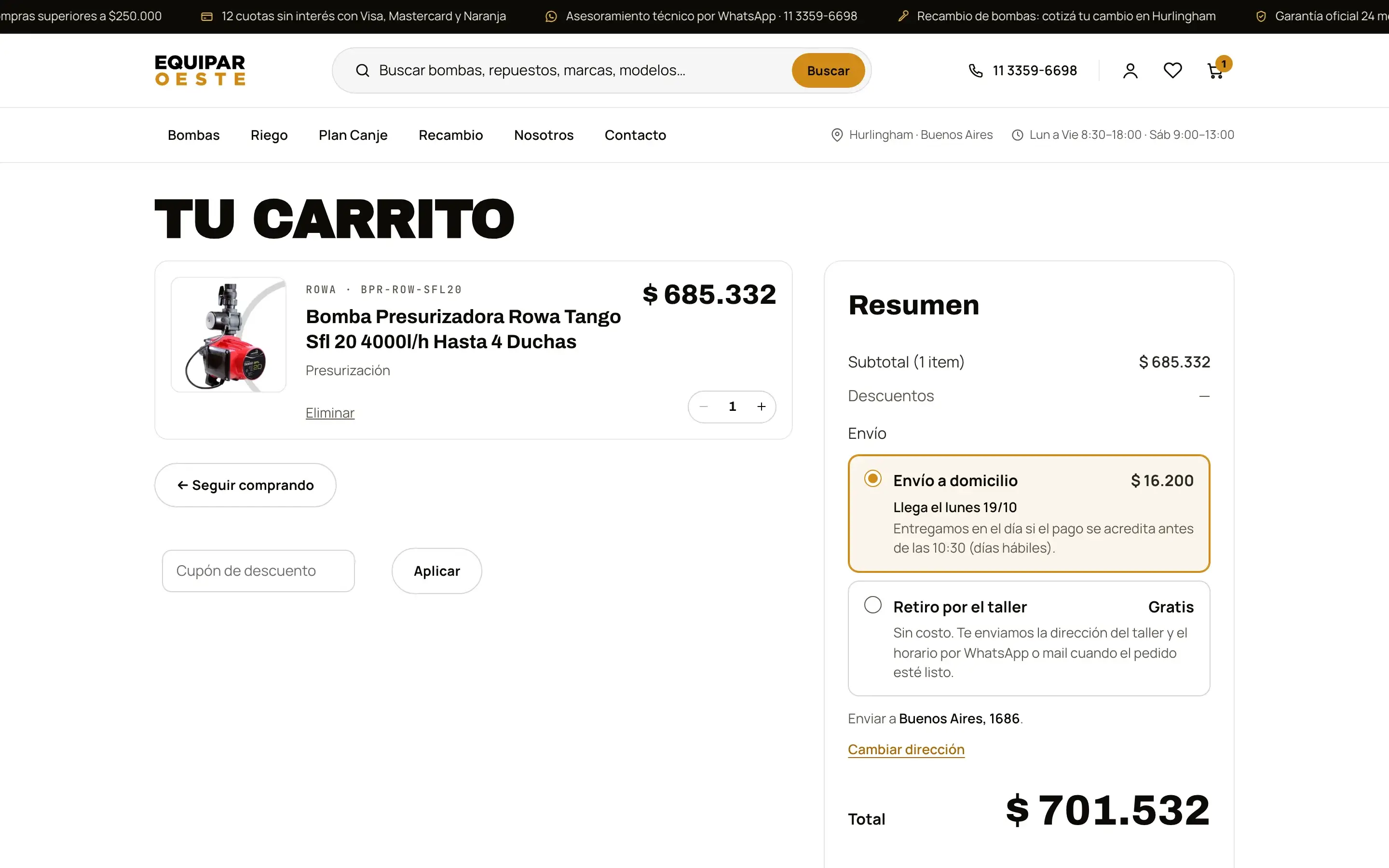Open the wishlist heart icon
1389x868 pixels.
[1172, 70]
